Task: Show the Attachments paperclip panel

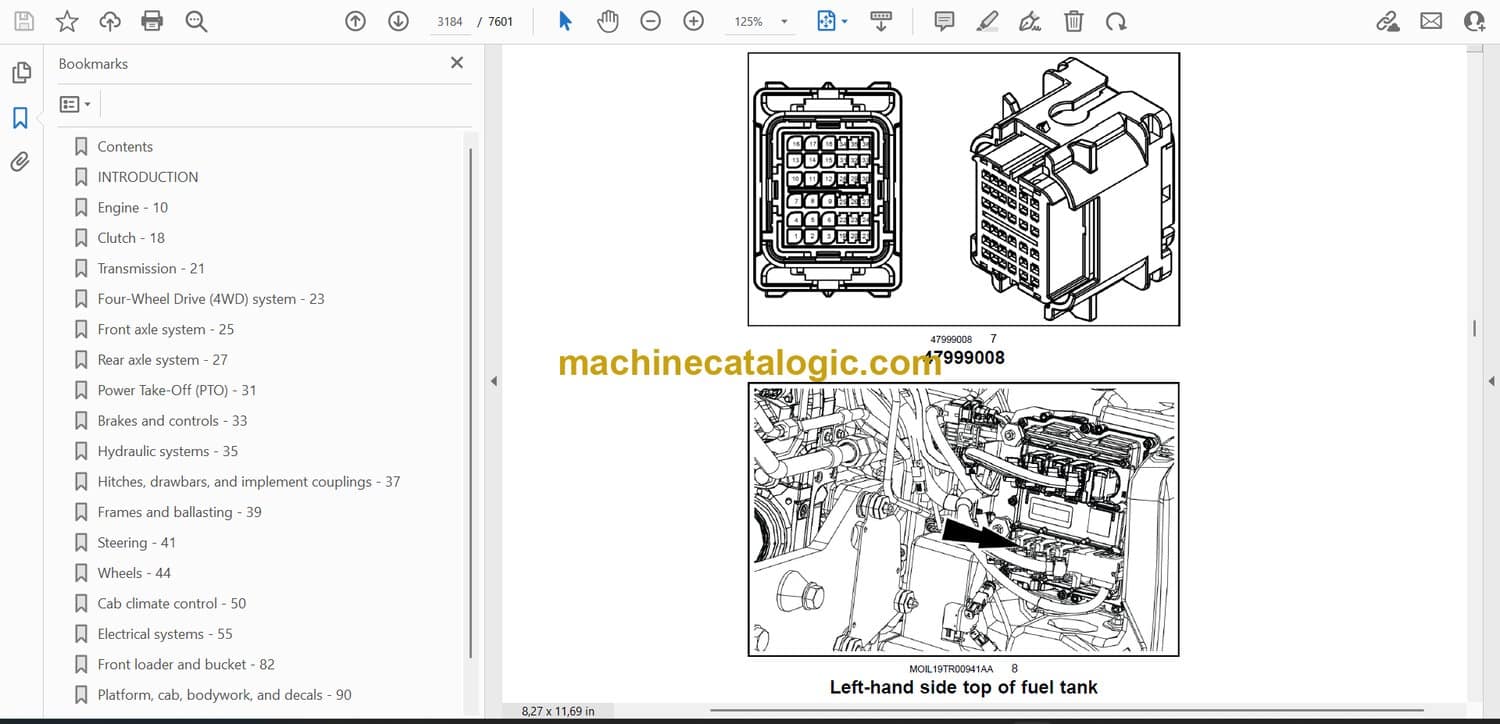Action: tap(20, 162)
